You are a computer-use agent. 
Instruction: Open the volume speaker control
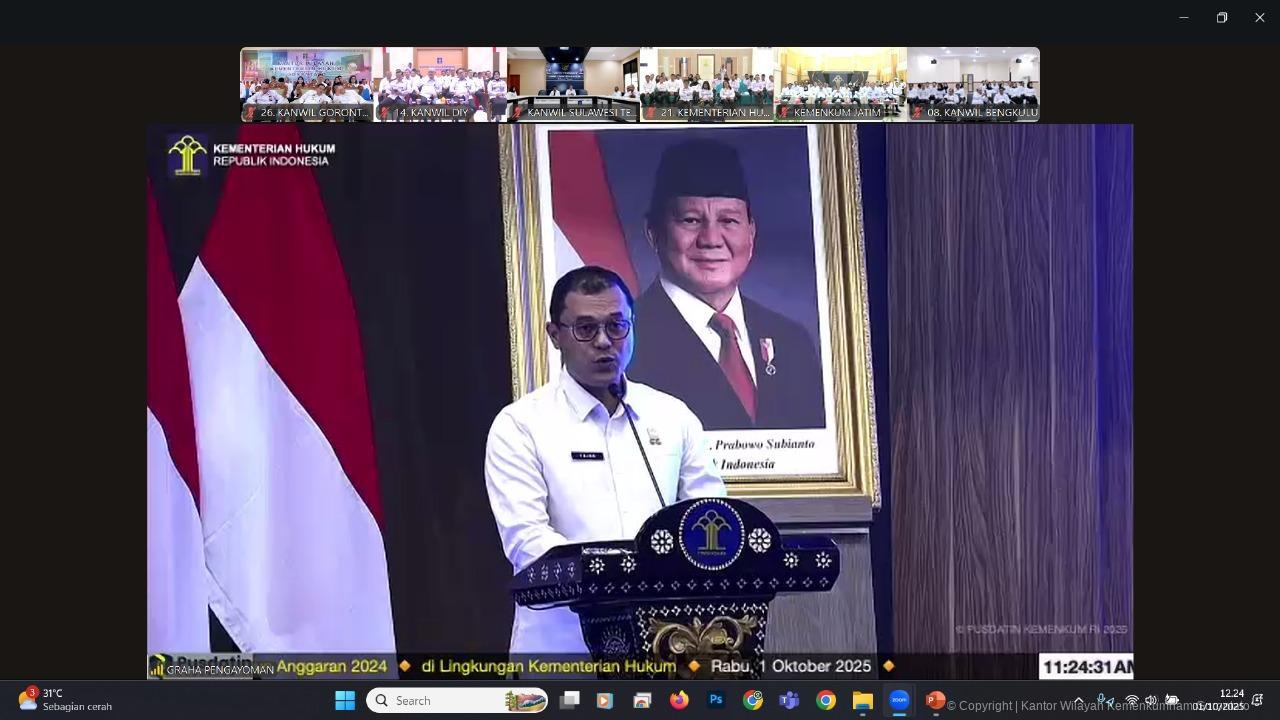tap(1151, 701)
